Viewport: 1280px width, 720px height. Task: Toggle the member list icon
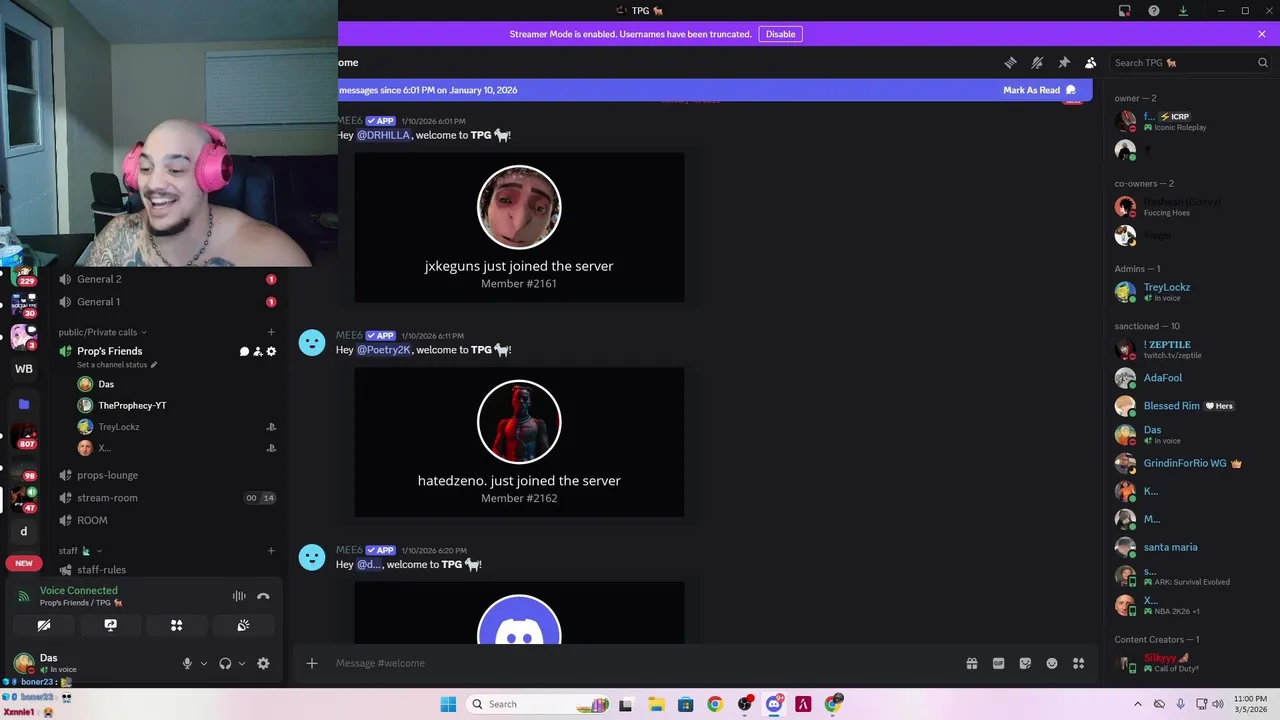tap(1090, 62)
